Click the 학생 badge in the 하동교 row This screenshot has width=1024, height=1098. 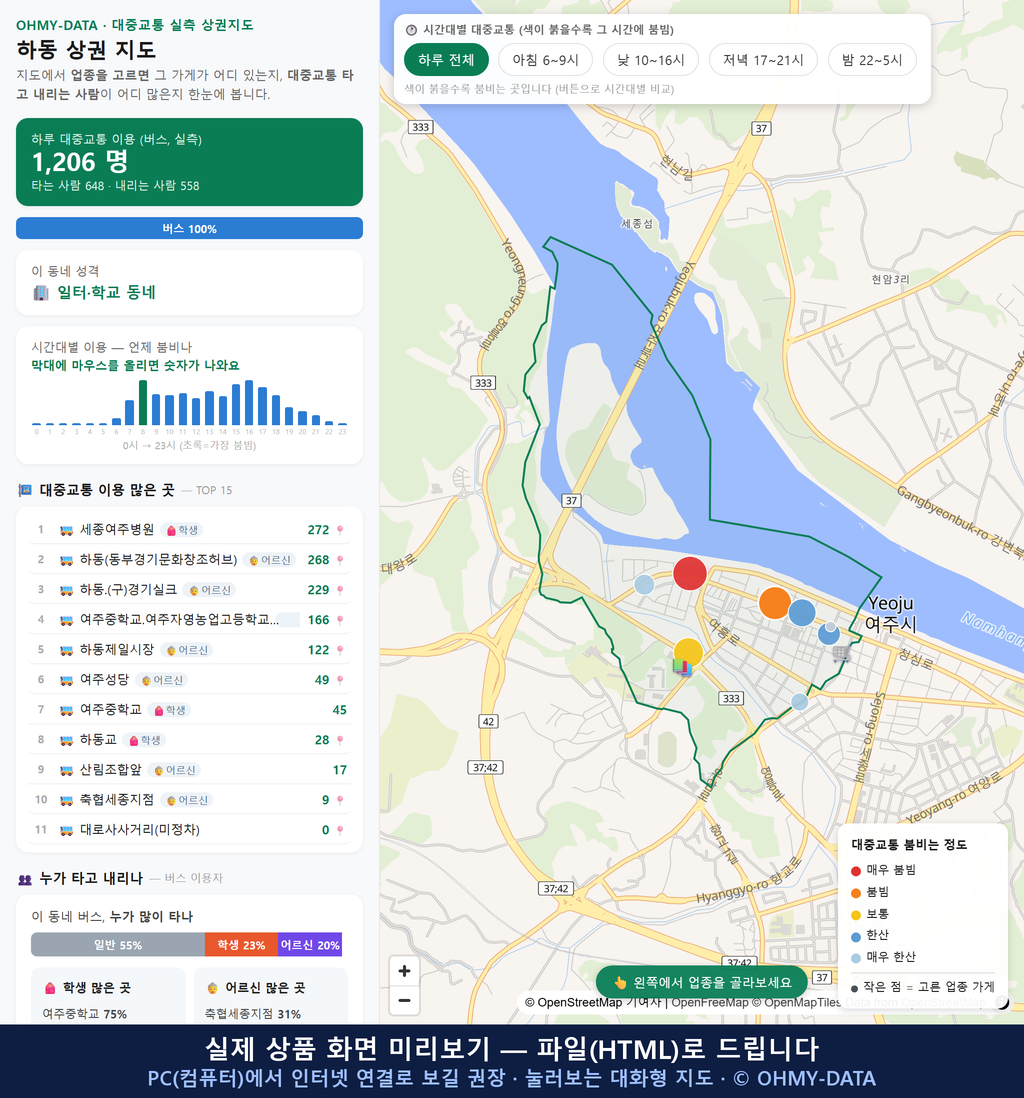click(145, 740)
